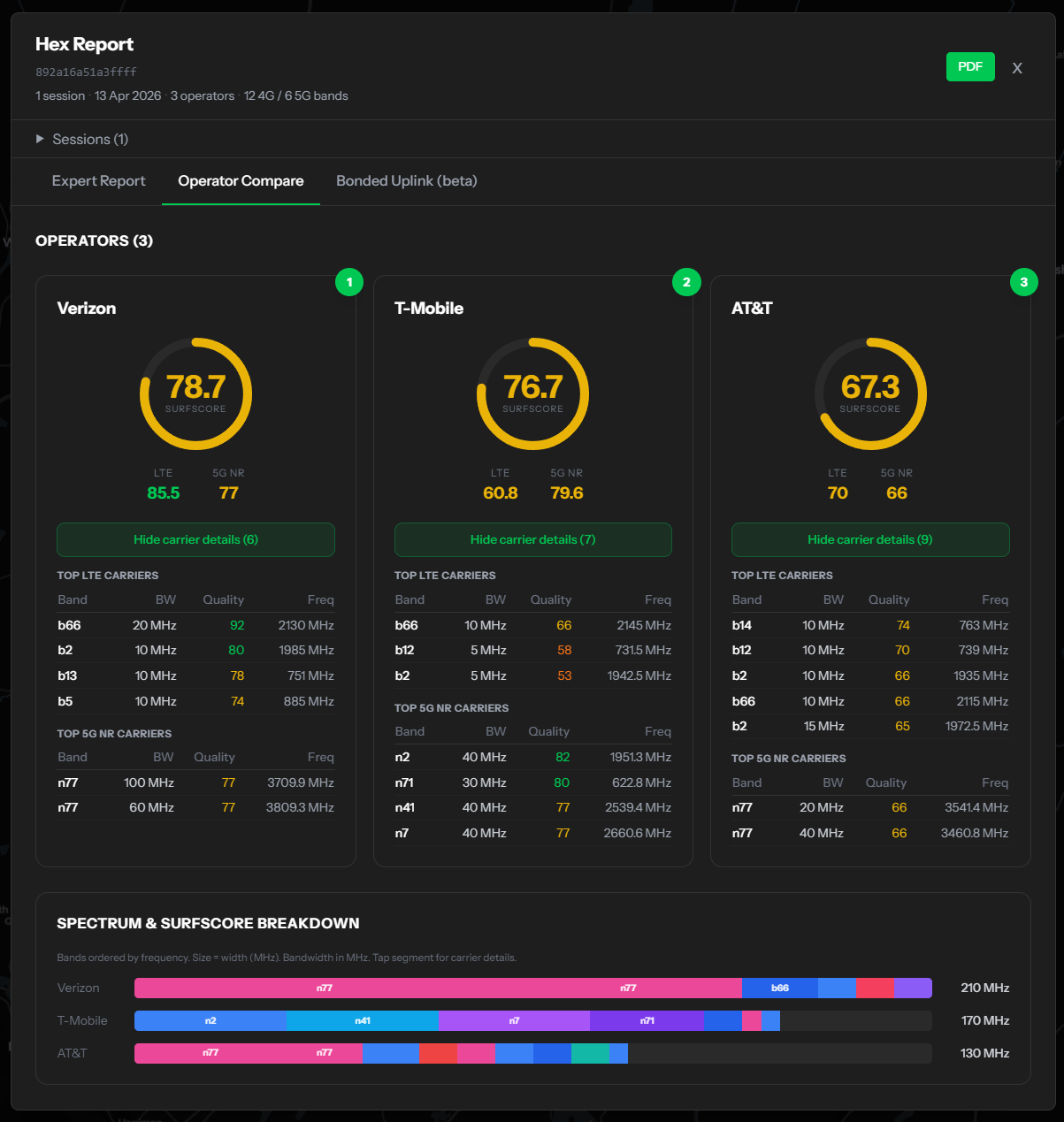
Task: Click the AT&T 67.3 SurfScore gauge
Action: 870,393
